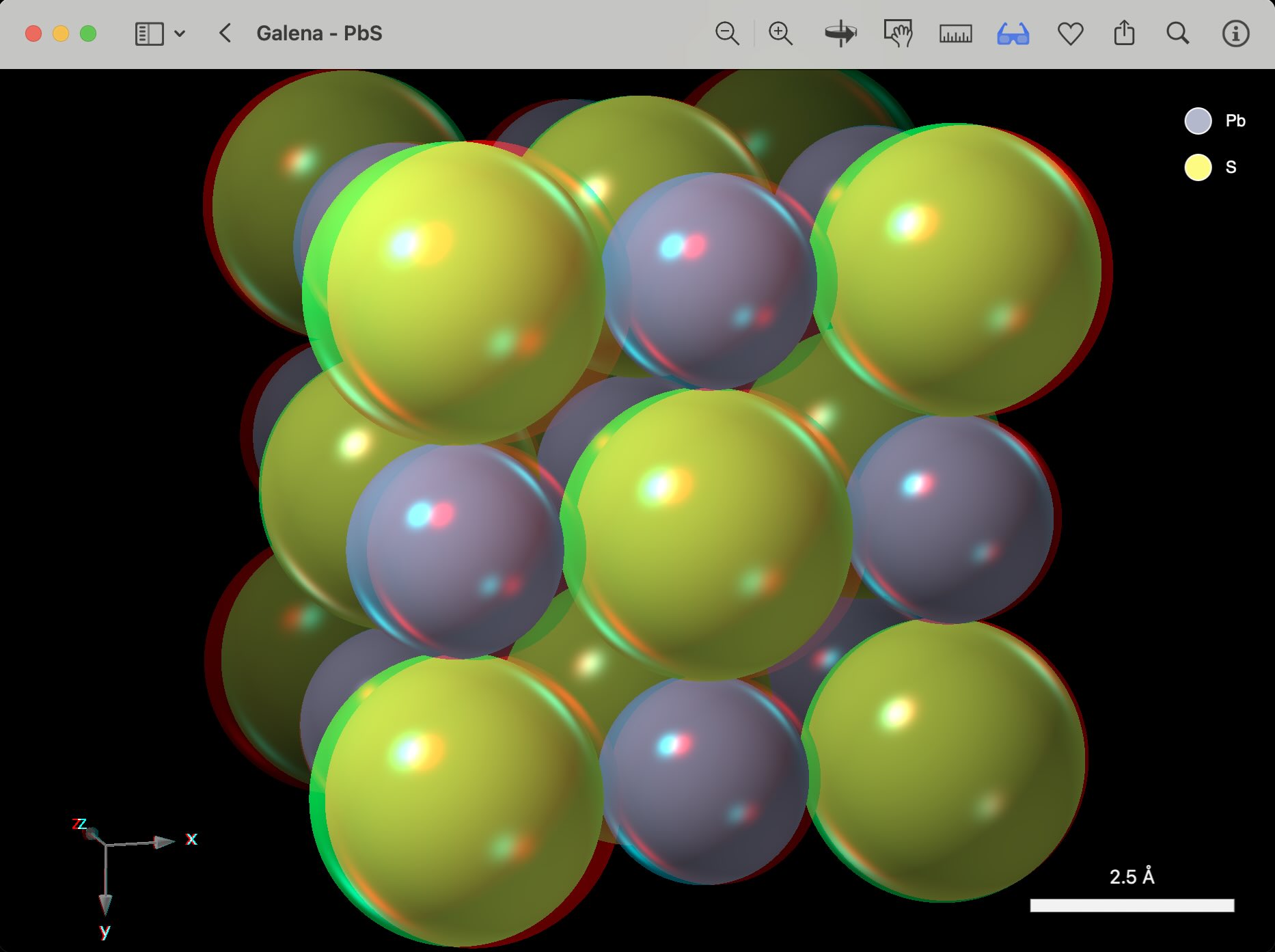Click the y axis arrow of orientation gizmo
Screen dimensions: 1275x952
[x=105, y=903]
